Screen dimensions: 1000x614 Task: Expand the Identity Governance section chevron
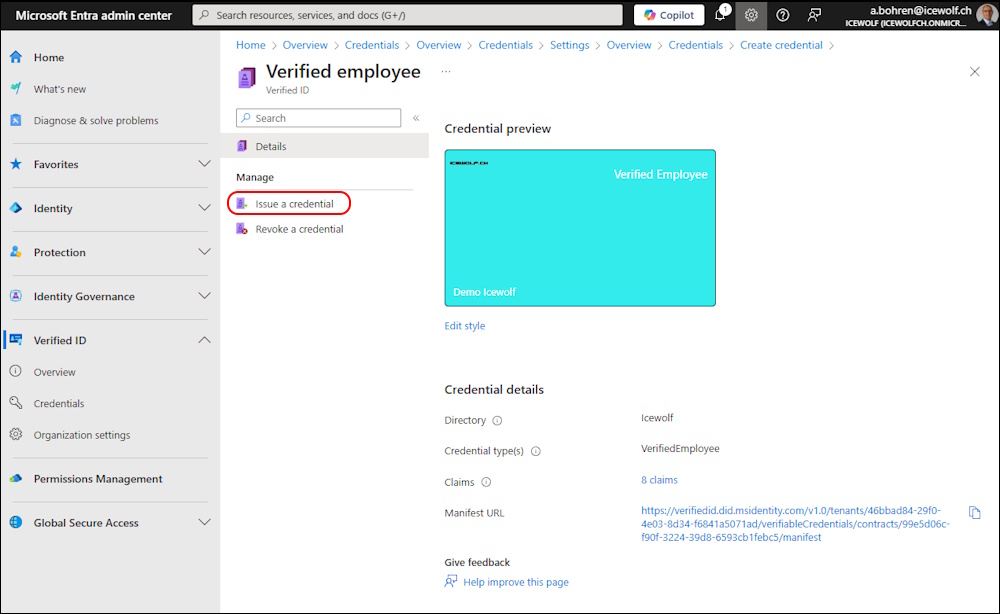[x=204, y=296]
